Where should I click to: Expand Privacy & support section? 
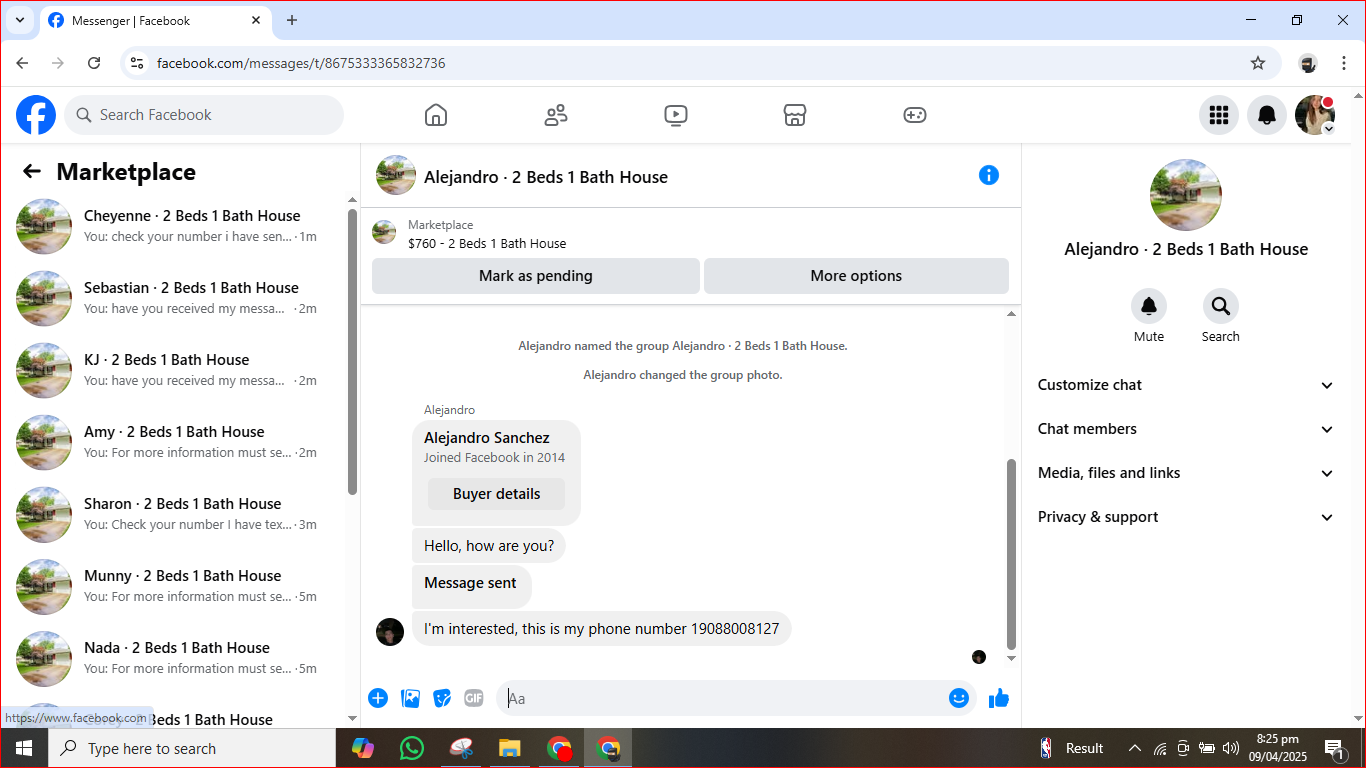[x=1186, y=517]
